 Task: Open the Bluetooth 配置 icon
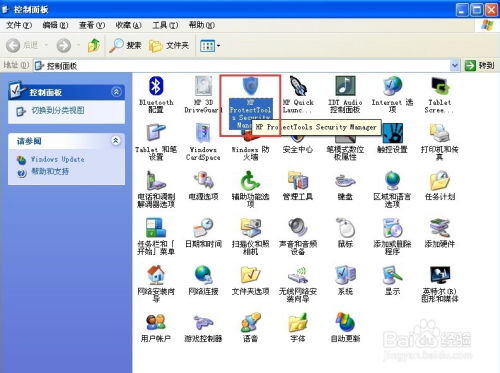[156, 86]
